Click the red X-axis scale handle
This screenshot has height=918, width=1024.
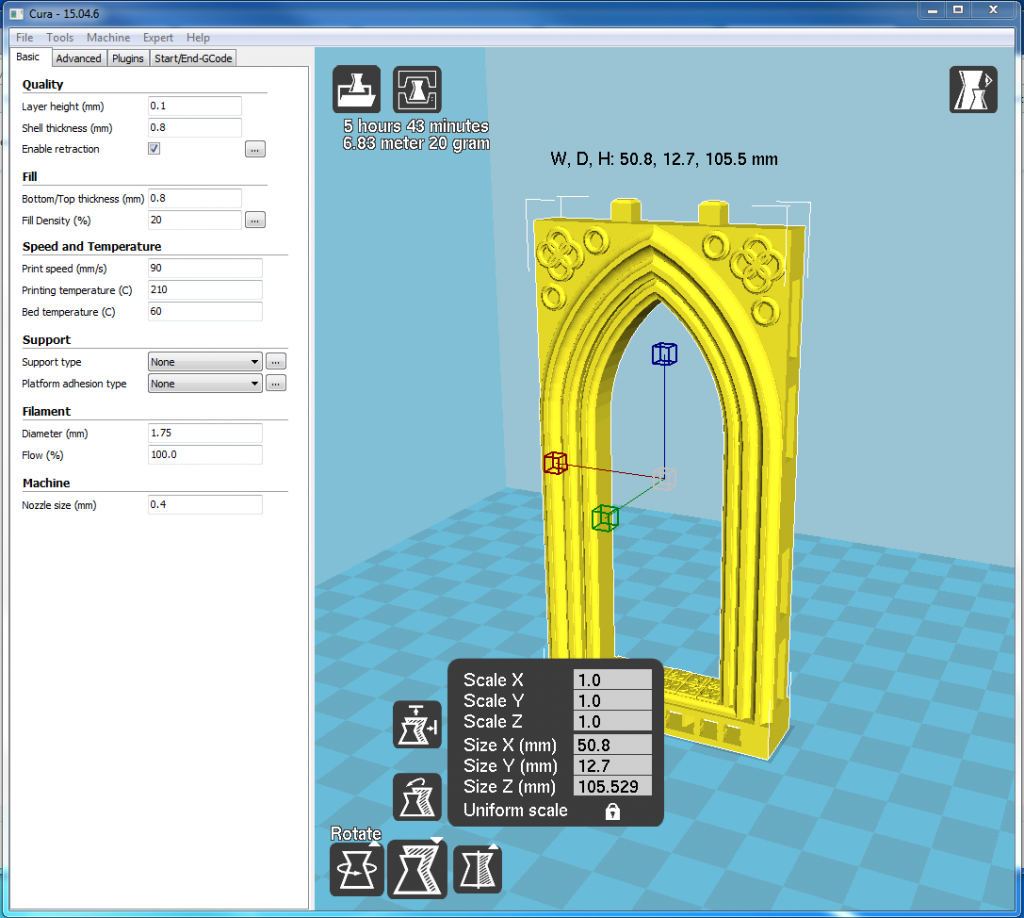tap(555, 463)
